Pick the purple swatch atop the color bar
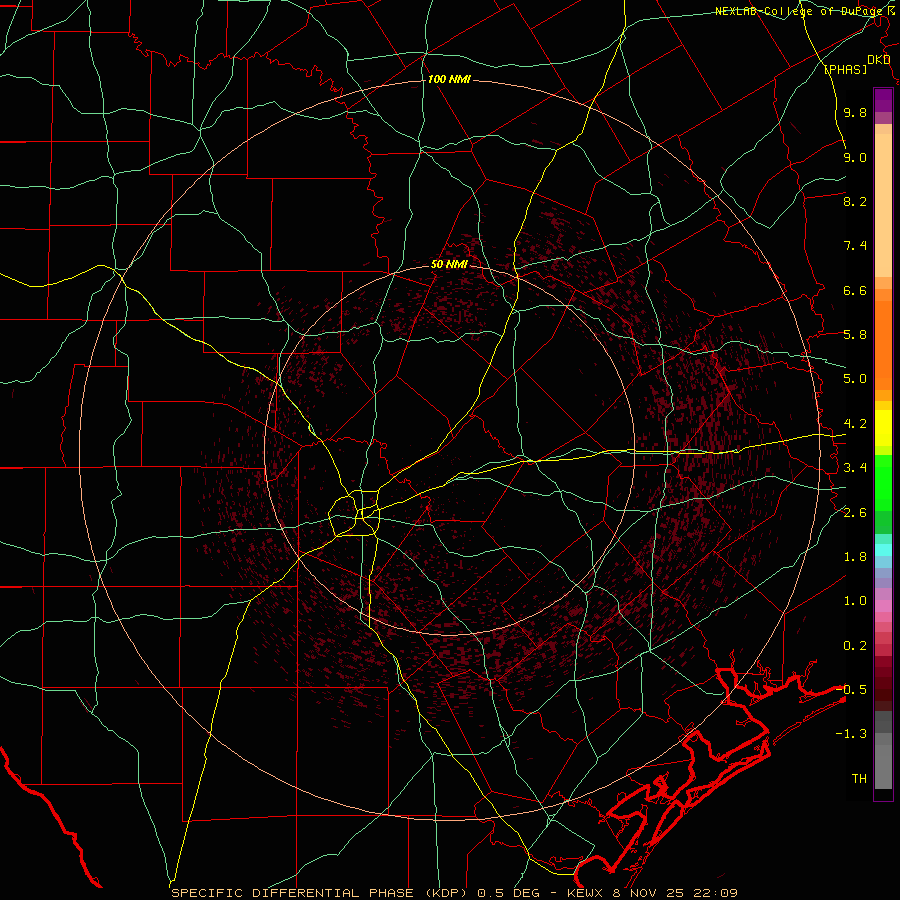The height and width of the screenshot is (900, 900). pyautogui.click(x=883, y=100)
